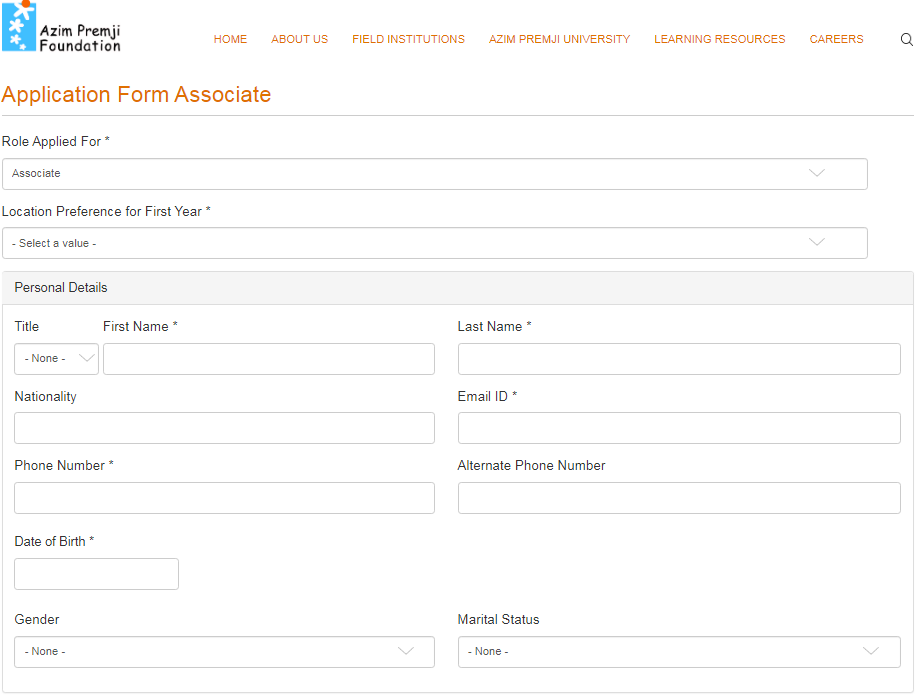Click the Alternate Phone Number label

[x=531, y=466]
